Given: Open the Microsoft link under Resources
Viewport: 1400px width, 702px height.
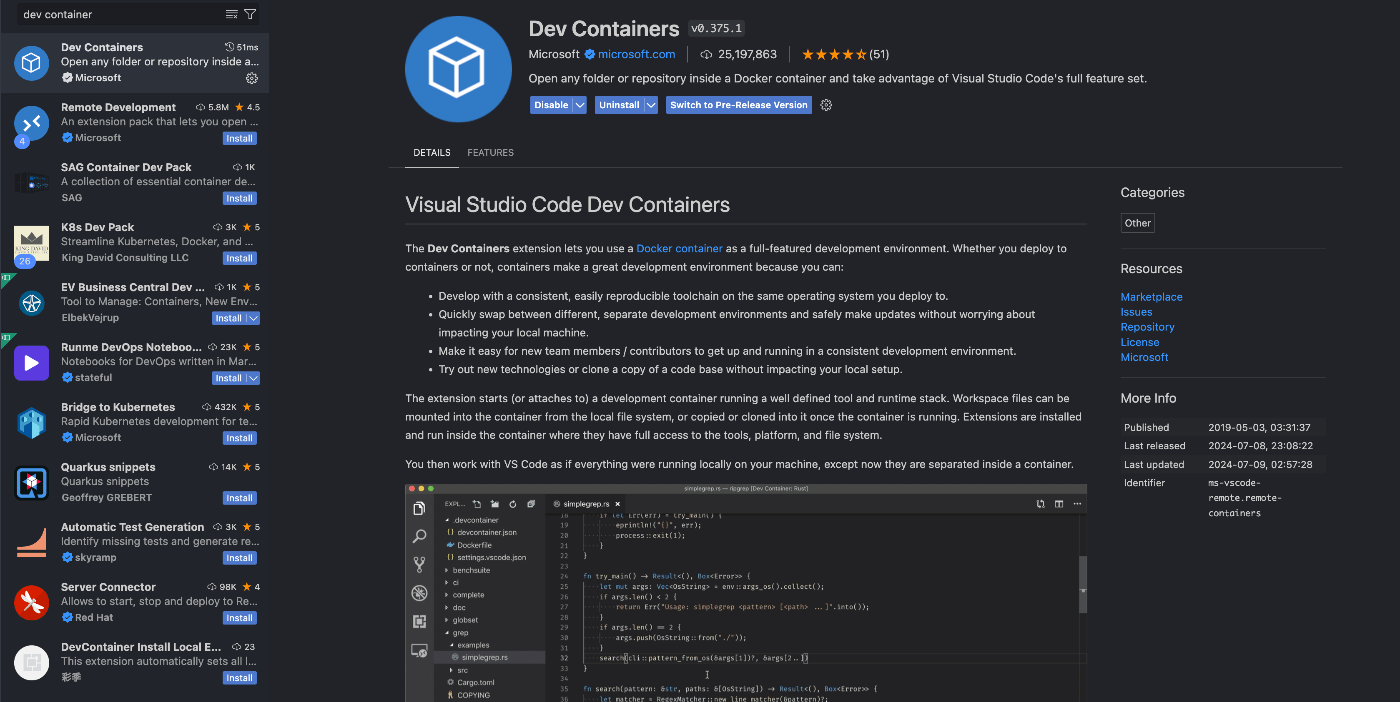Looking at the screenshot, I should (x=1144, y=357).
